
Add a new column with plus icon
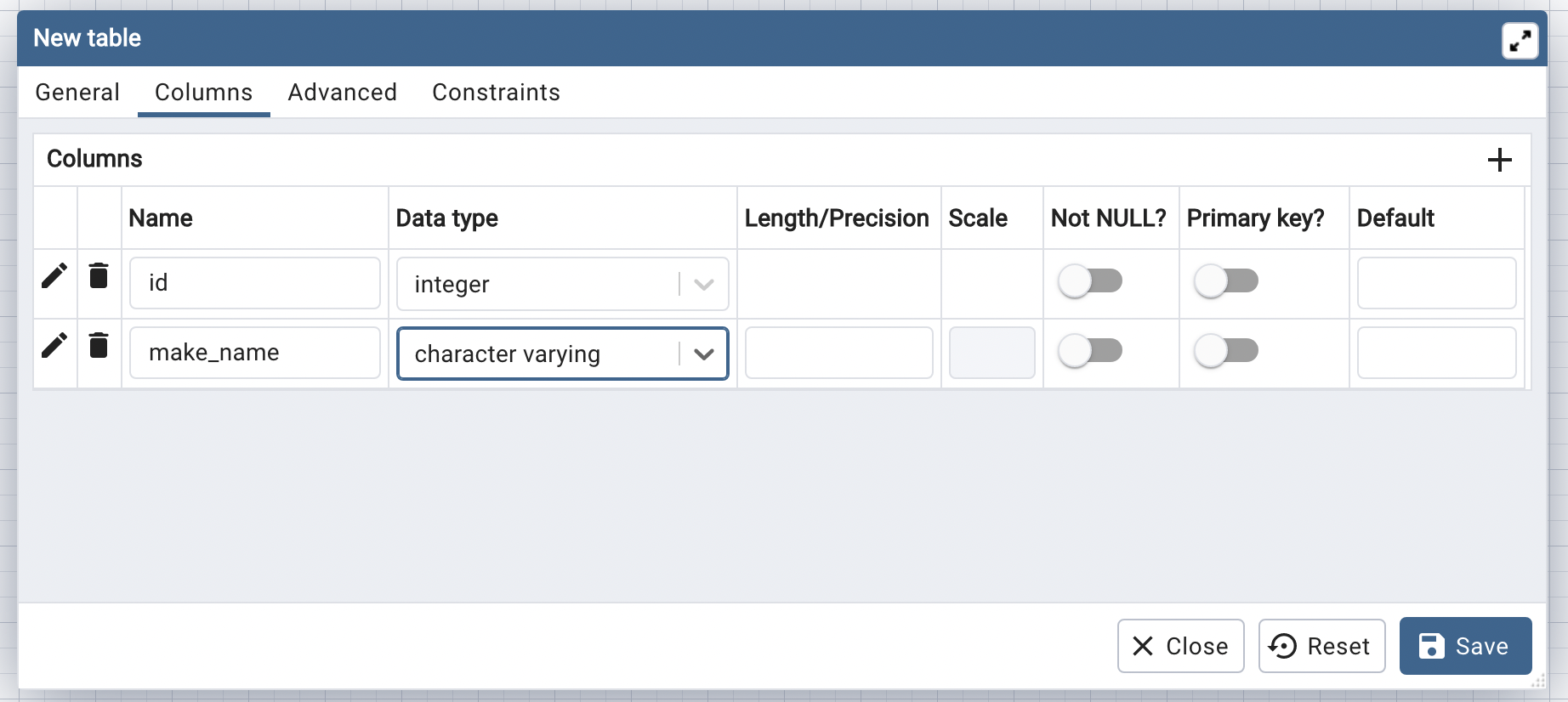1499,160
